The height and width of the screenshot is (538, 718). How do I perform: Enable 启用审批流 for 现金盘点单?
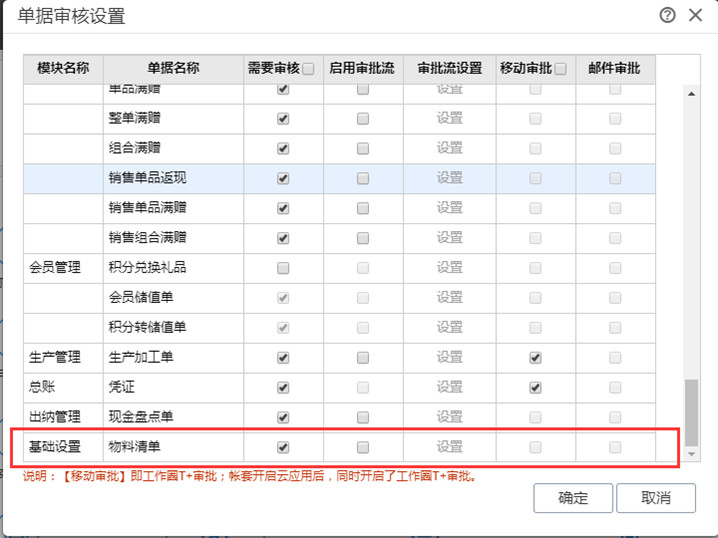coord(362,417)
